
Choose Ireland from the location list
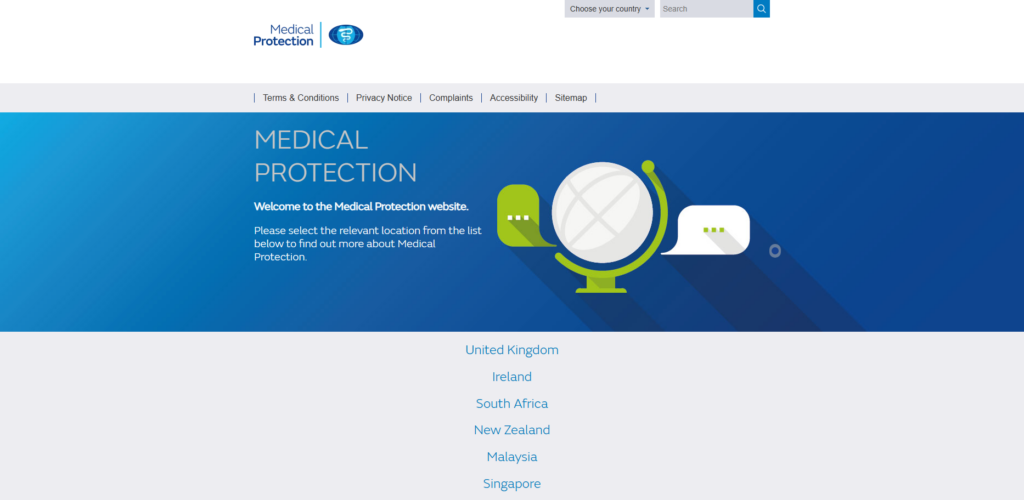(512, 377)
